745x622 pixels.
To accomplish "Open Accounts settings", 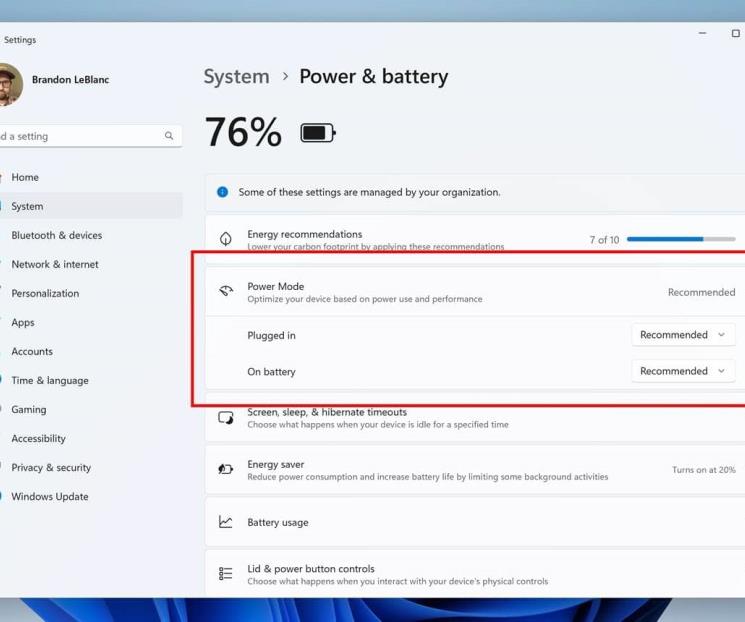I will pos(90,351).
